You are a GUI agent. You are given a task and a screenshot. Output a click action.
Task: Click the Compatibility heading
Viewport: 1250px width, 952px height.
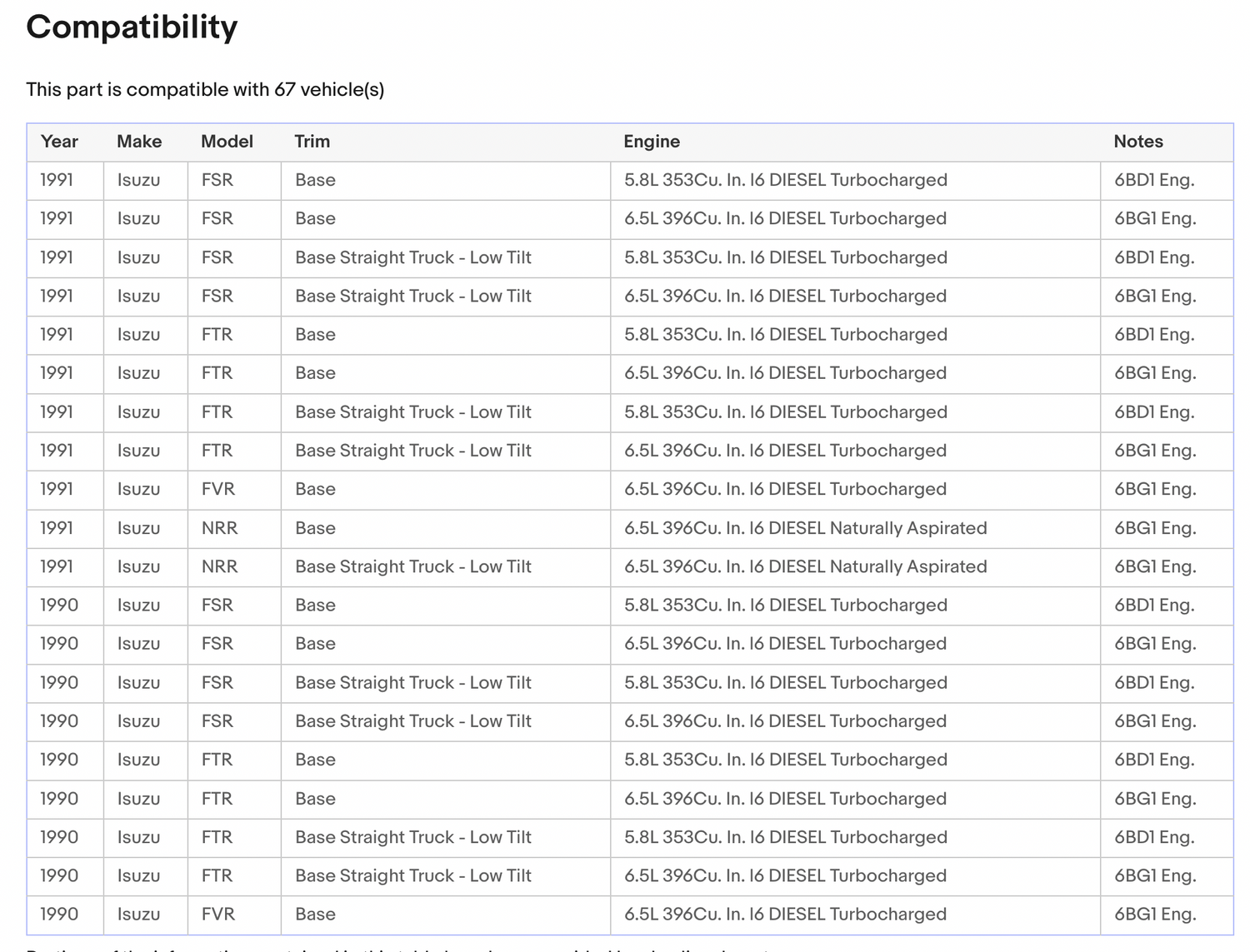point(132,27)
